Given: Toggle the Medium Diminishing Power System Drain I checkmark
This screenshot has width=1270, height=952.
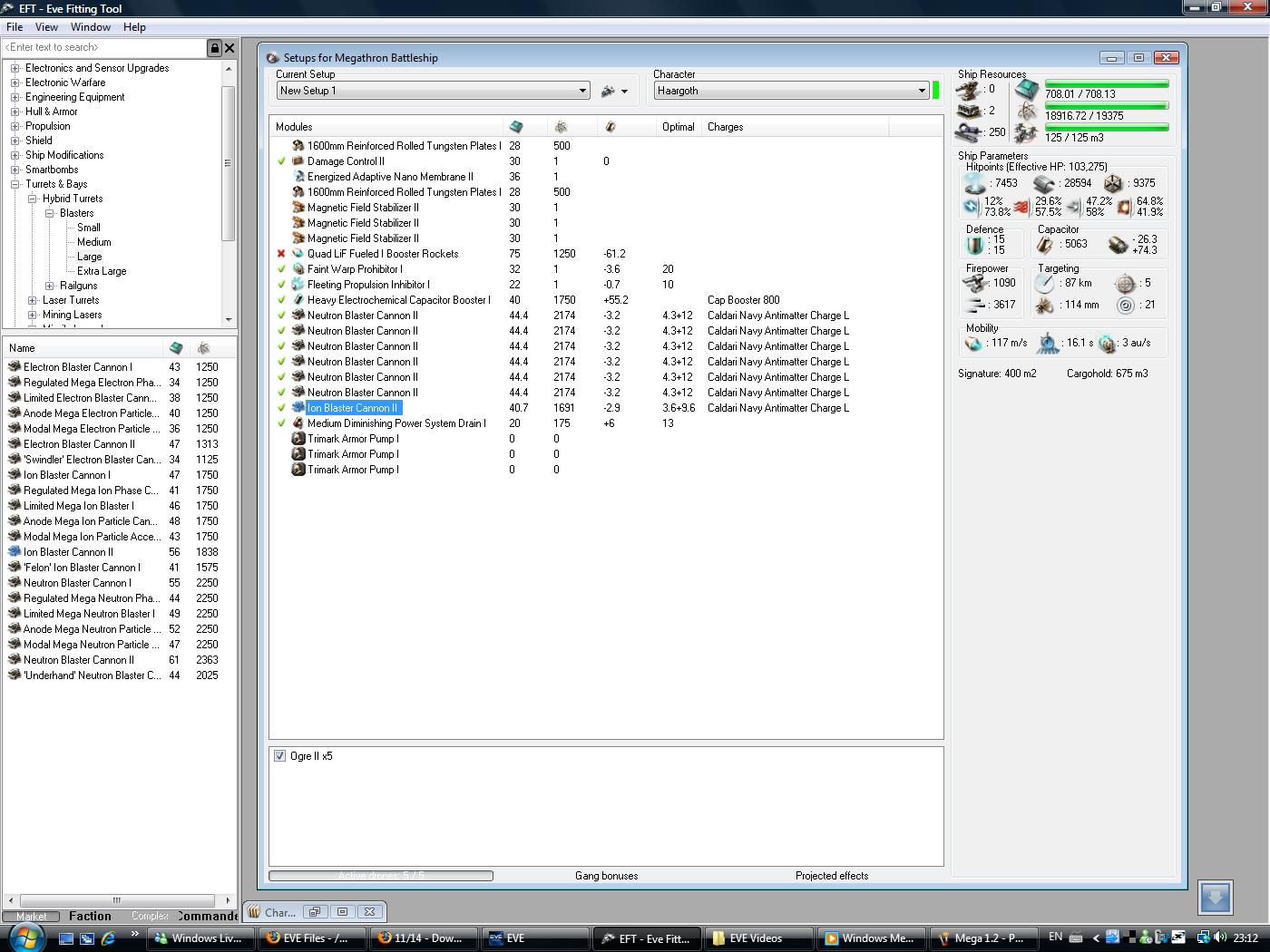Looking at the screenshot, I should tap(282, 423).
